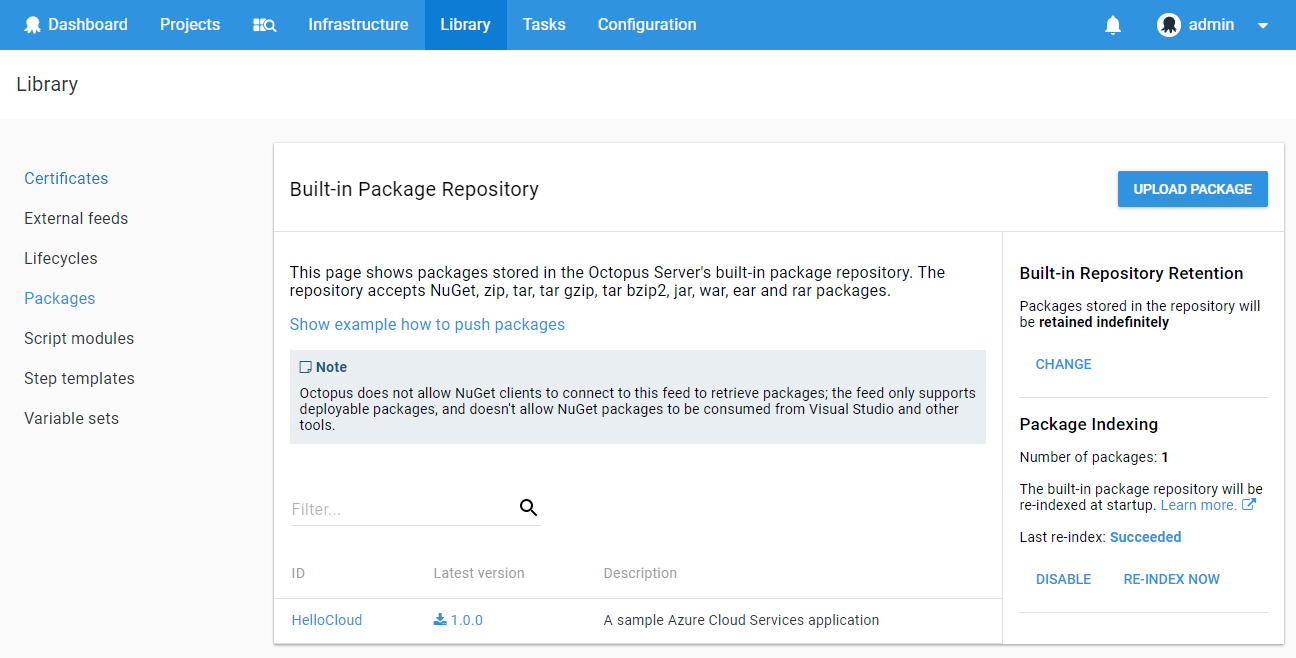Image resolution: width=1296 pixels, height=658 pixels.
Task: Click inside the Filter text field
Action: click(380, 508)
